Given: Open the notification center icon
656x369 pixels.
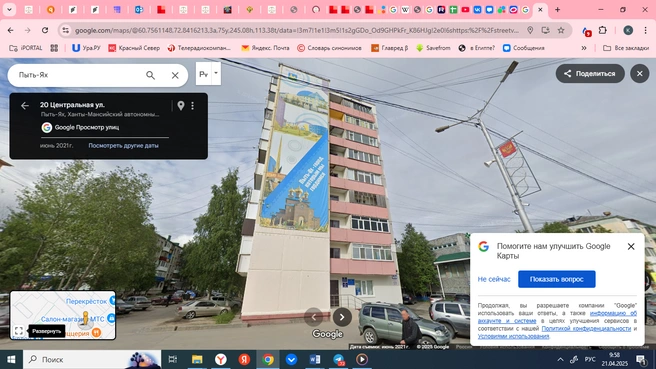Looking at the screenshot, I should click(x=641, y=359).
